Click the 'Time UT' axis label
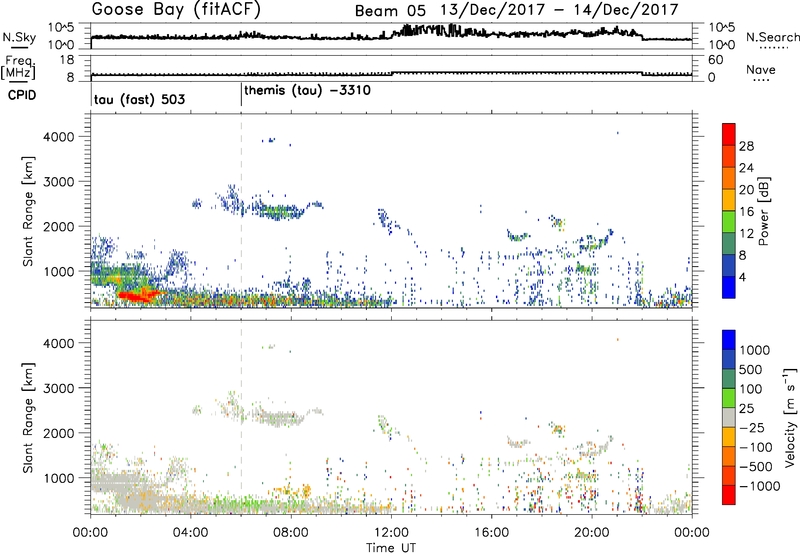 tap(391, 548)
